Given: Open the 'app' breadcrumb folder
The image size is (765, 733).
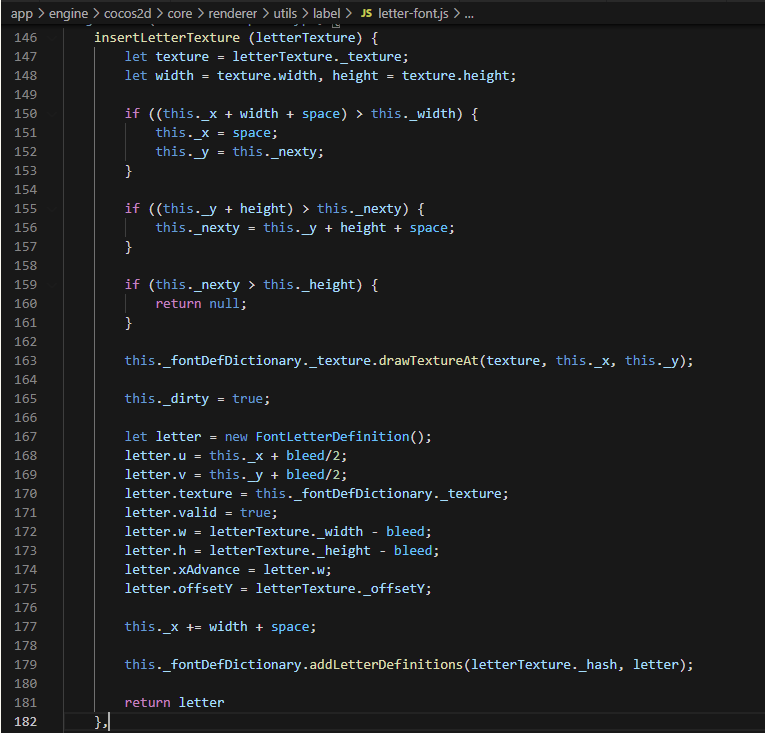Looking at the screenshot, I should click(x=21, y=13).
